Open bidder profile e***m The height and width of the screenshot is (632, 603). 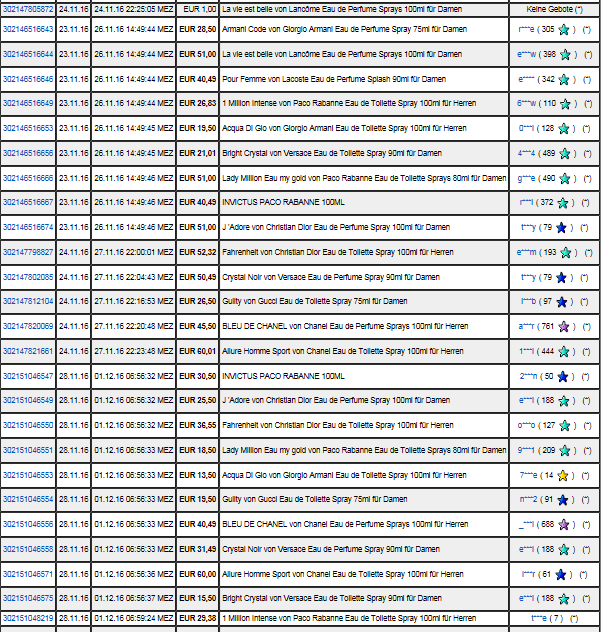click(x=526, y=253)
